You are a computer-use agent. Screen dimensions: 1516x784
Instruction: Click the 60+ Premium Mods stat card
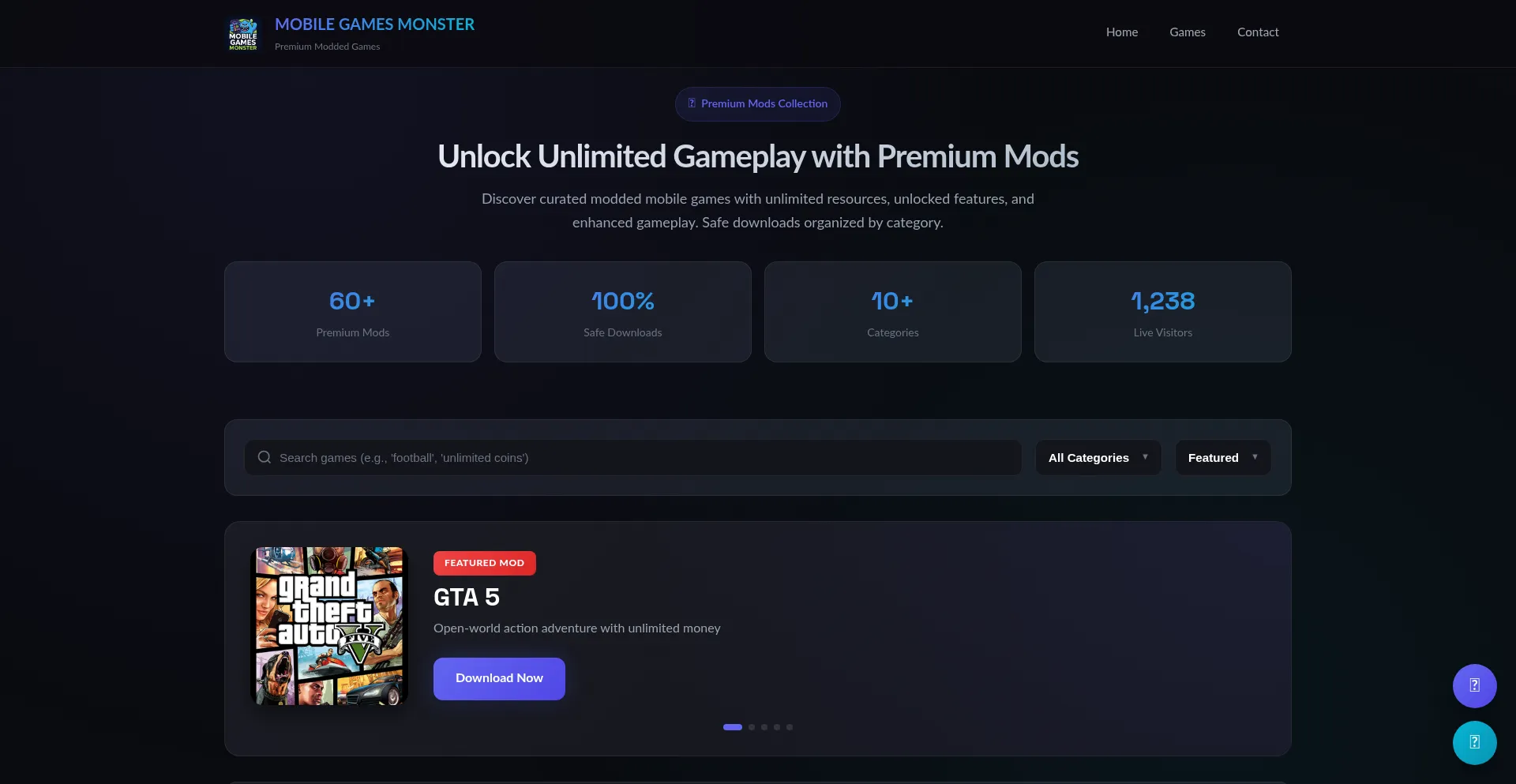click(x=353, y=312)
